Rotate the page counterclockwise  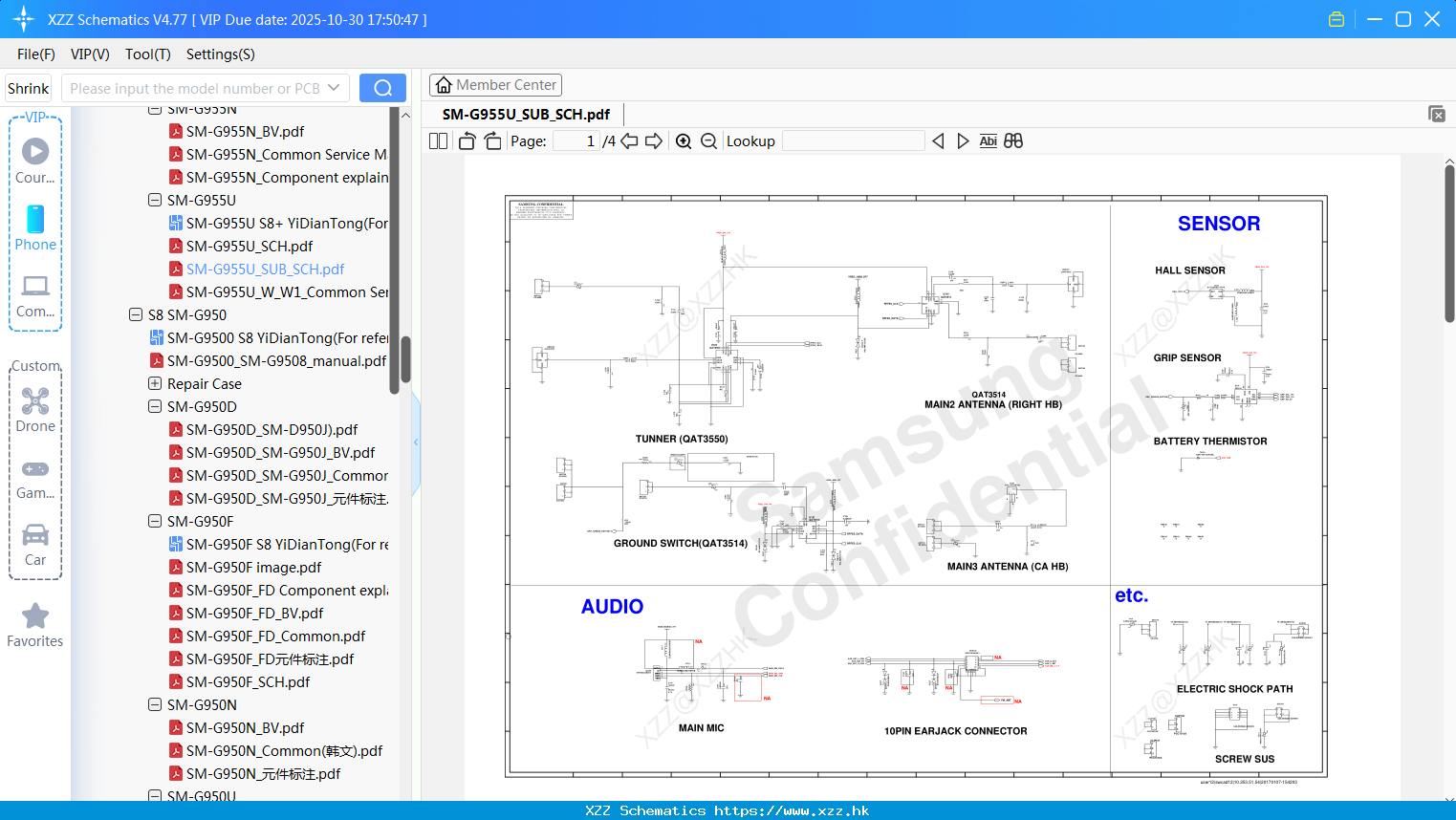click(467, 140)
